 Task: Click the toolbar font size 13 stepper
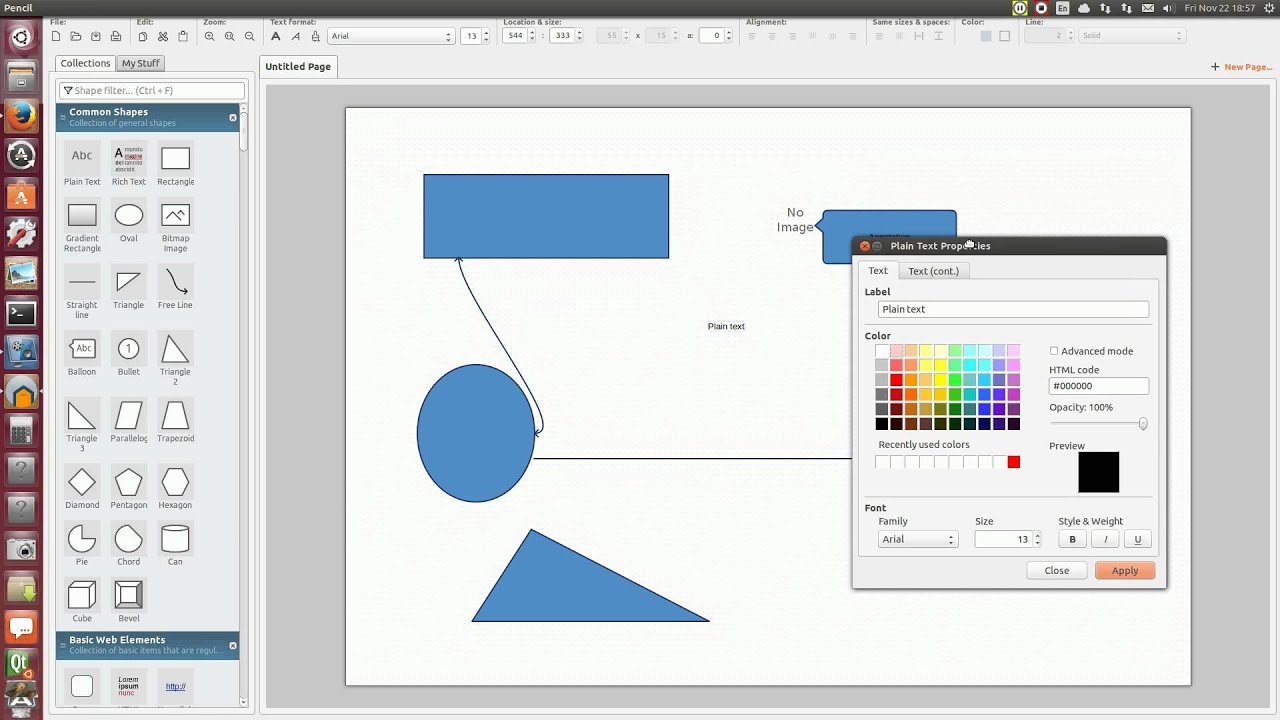coord(486,36)
